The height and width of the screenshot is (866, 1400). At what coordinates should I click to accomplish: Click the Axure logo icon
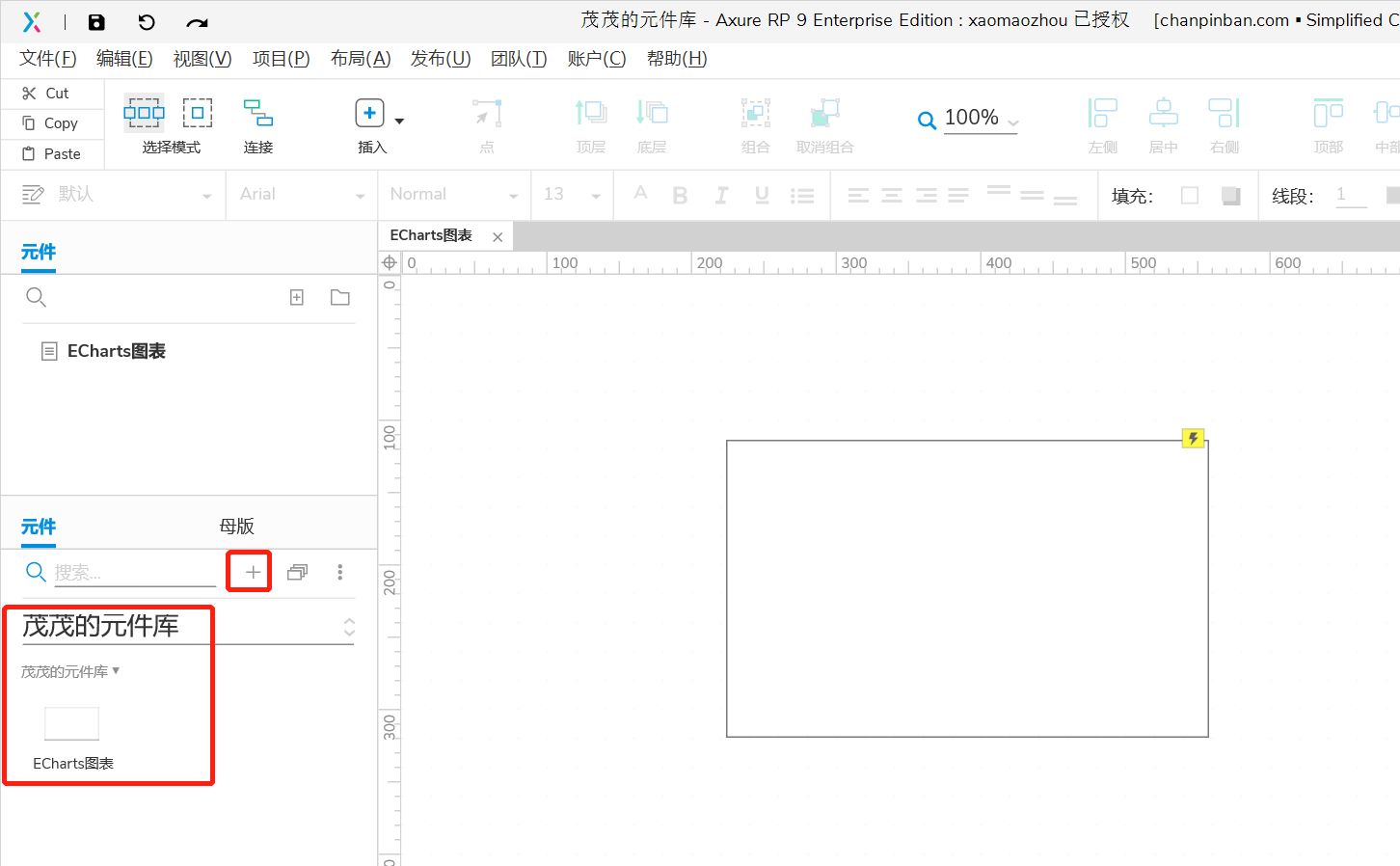pos(32,22)
